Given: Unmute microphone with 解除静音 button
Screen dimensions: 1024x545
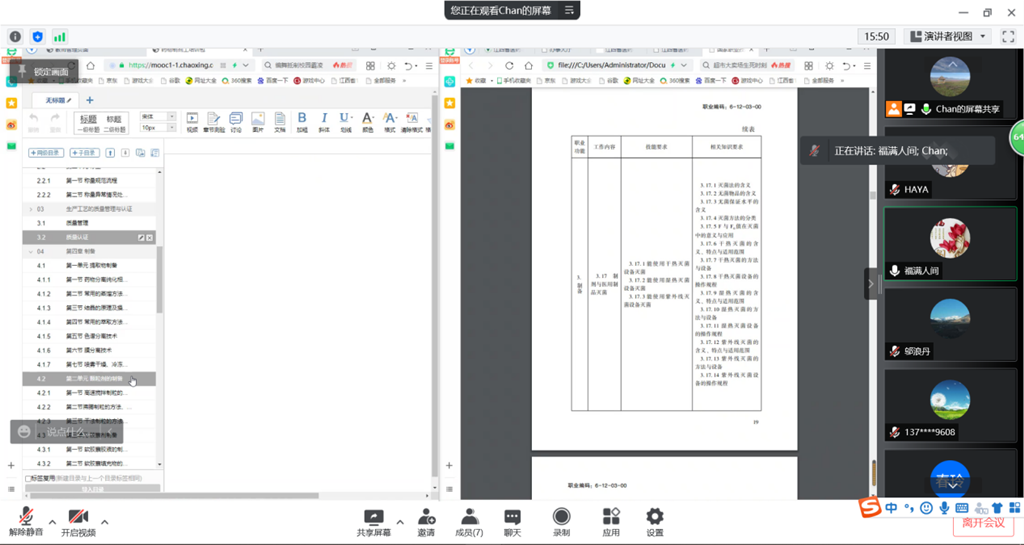Looking at the screenshot, I should (25, 522).
